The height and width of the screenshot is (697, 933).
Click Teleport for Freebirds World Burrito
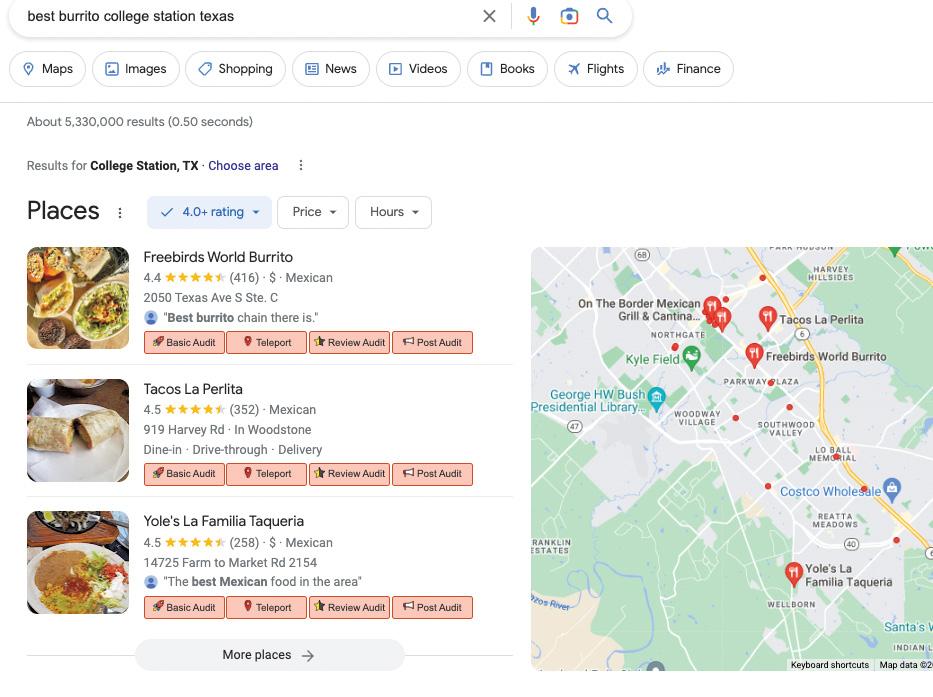pyautogui.click(x=267, y=343)
